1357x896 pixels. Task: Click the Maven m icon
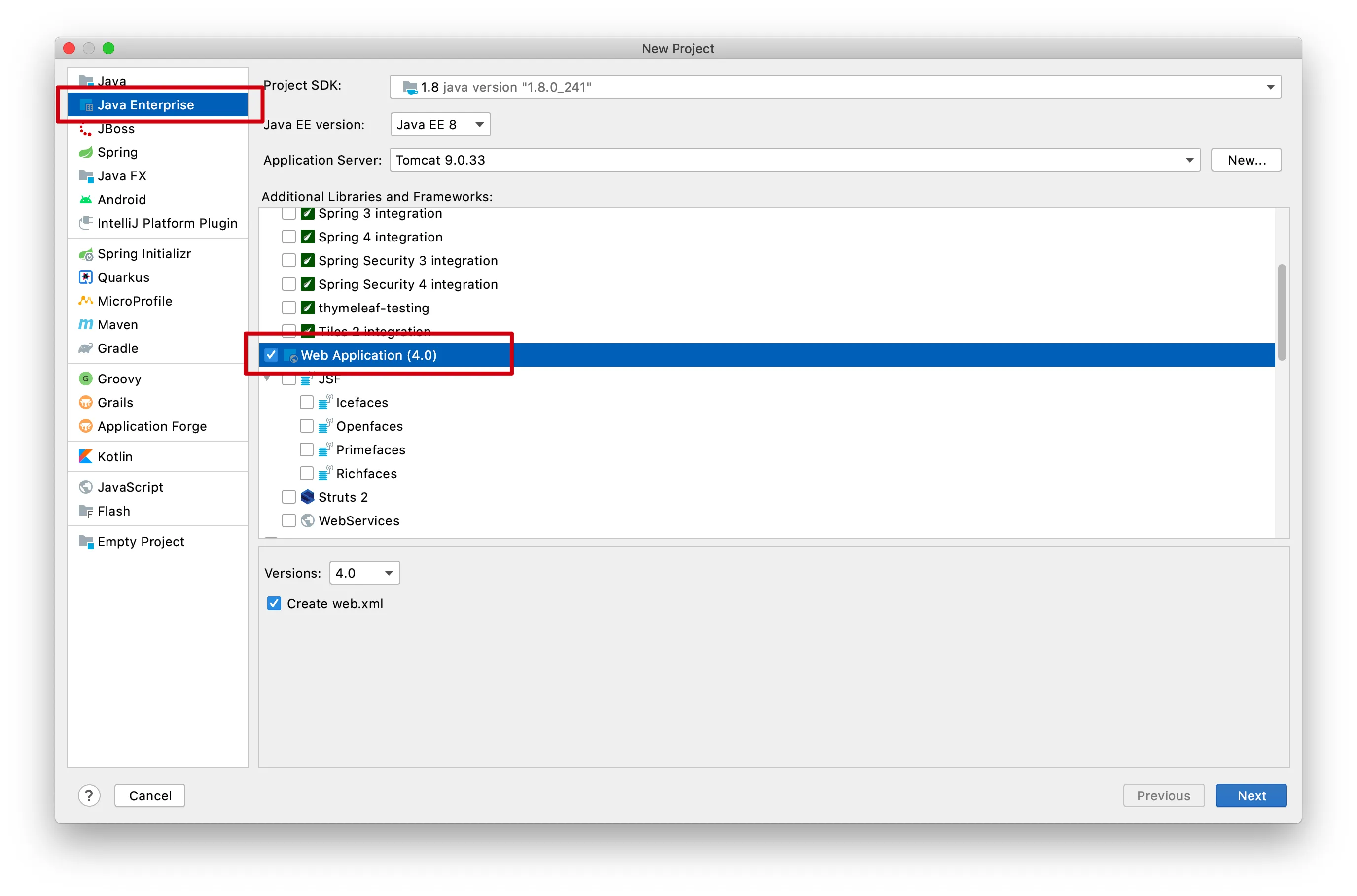pos(85,325)
